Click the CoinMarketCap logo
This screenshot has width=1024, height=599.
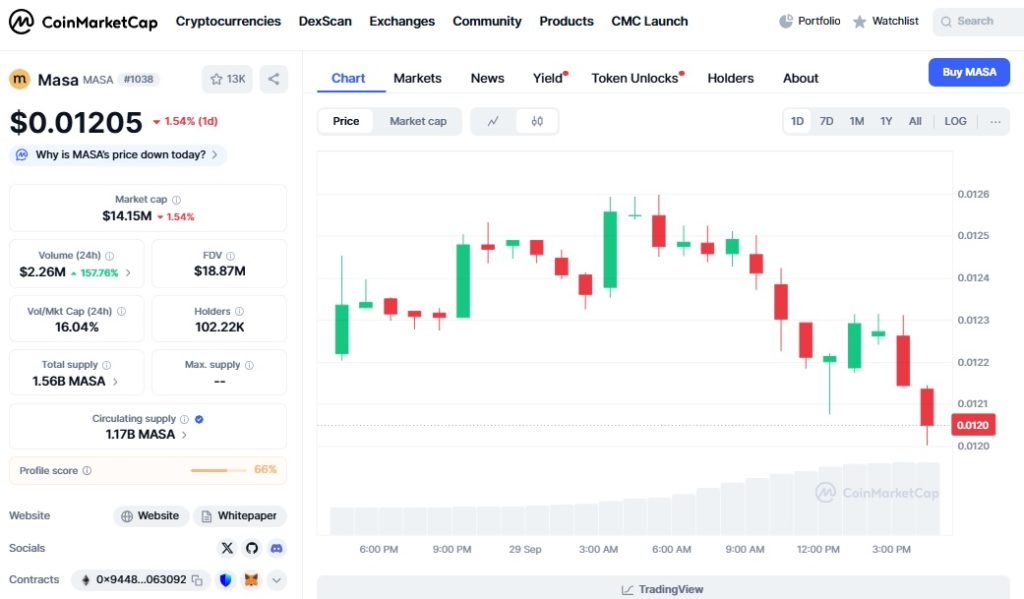point(84,21)
